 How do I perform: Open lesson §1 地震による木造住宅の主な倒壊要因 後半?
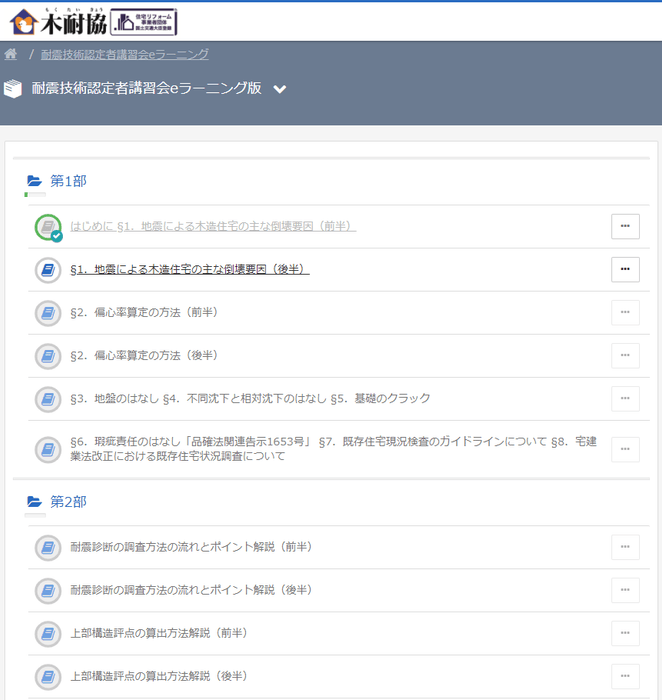click(x=190, y=270)
